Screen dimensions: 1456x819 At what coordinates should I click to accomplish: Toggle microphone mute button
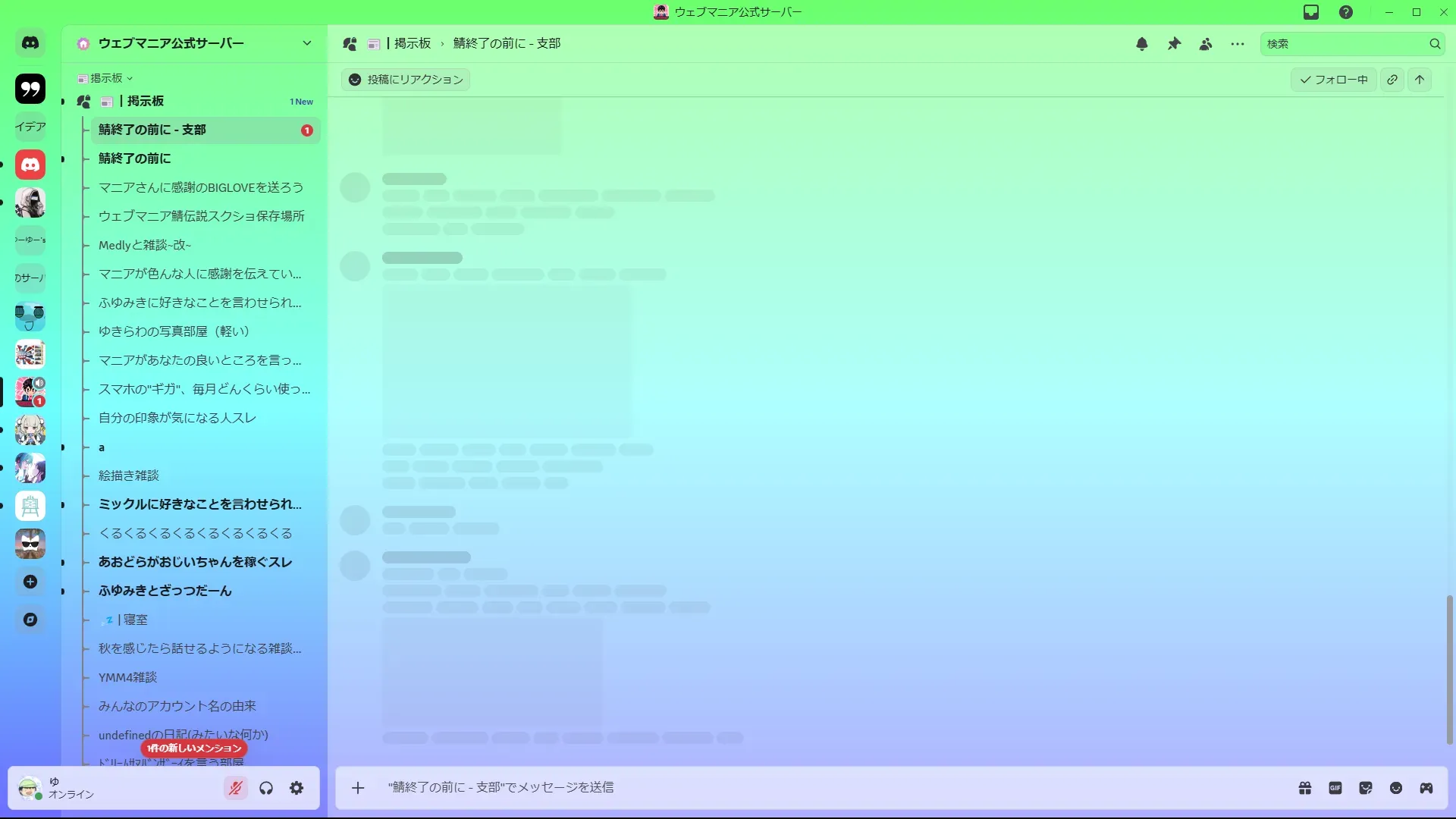tap(236, 788)
